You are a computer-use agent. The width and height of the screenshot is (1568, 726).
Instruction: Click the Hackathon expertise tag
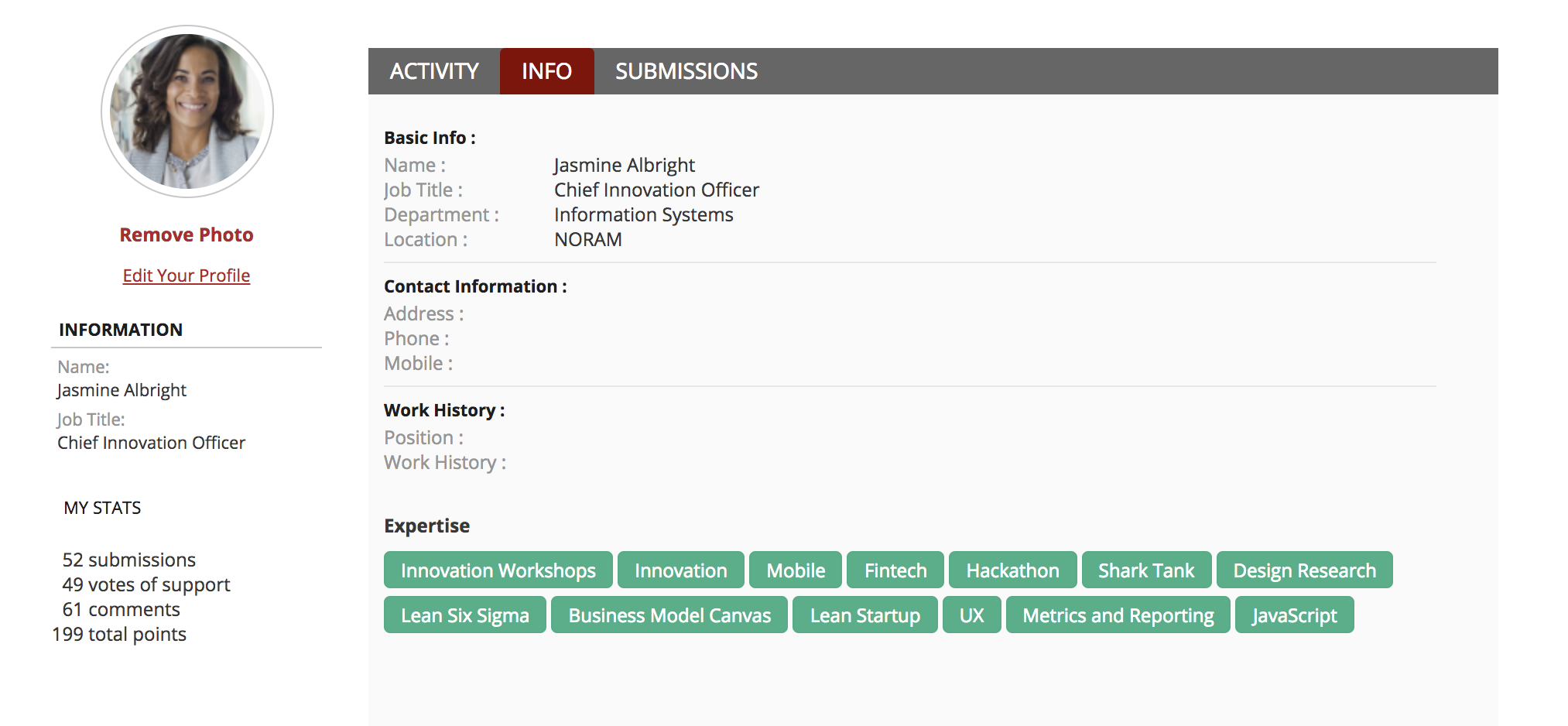1013,570
